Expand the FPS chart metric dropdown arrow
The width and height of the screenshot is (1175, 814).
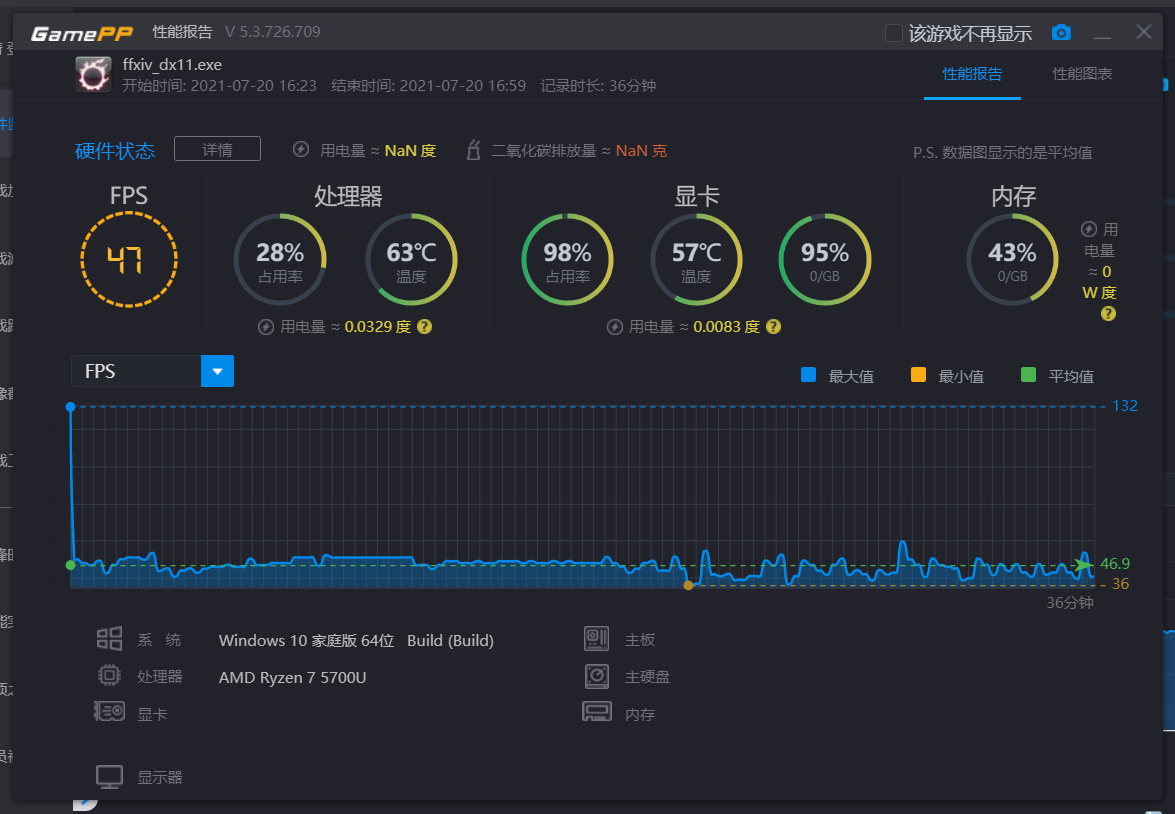[217, 371]
